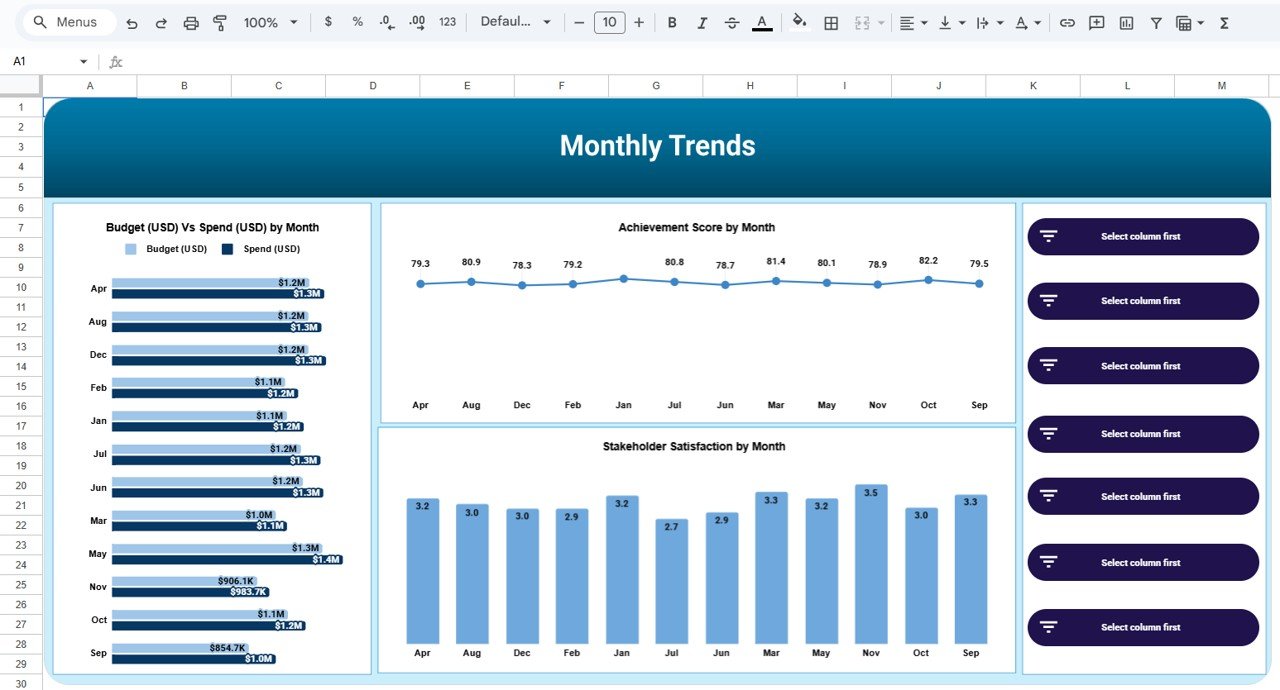Insert a link
The image size is (1280, 690).
[1066, 22]
